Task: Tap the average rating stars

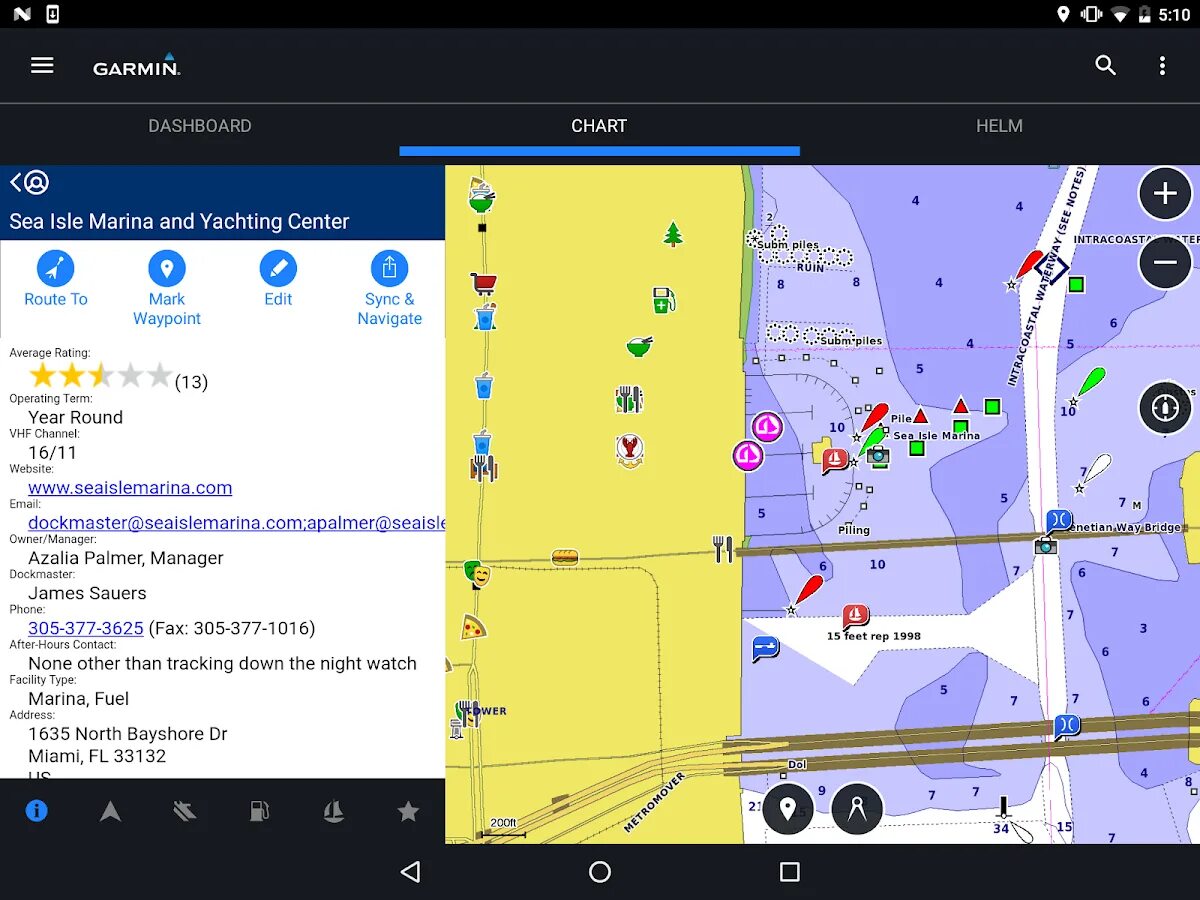Action: tap(101, 376)
